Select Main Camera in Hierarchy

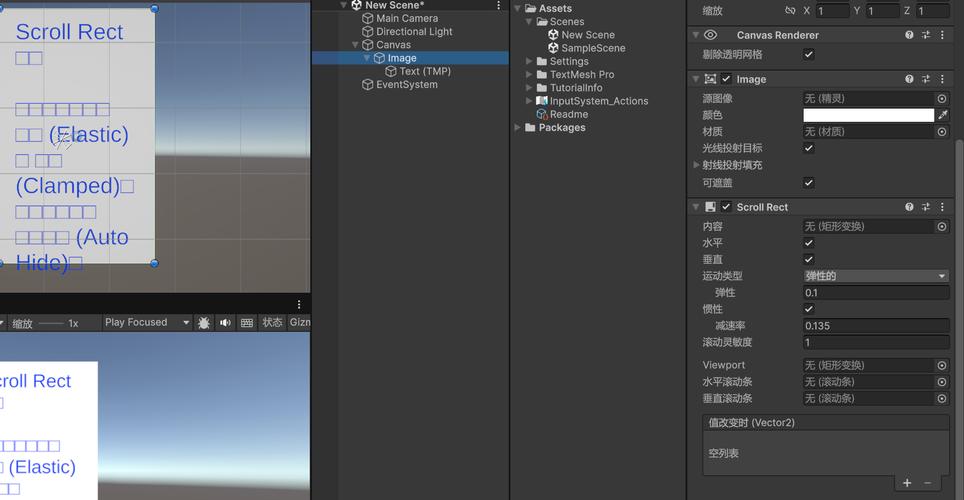coord(406,18)
